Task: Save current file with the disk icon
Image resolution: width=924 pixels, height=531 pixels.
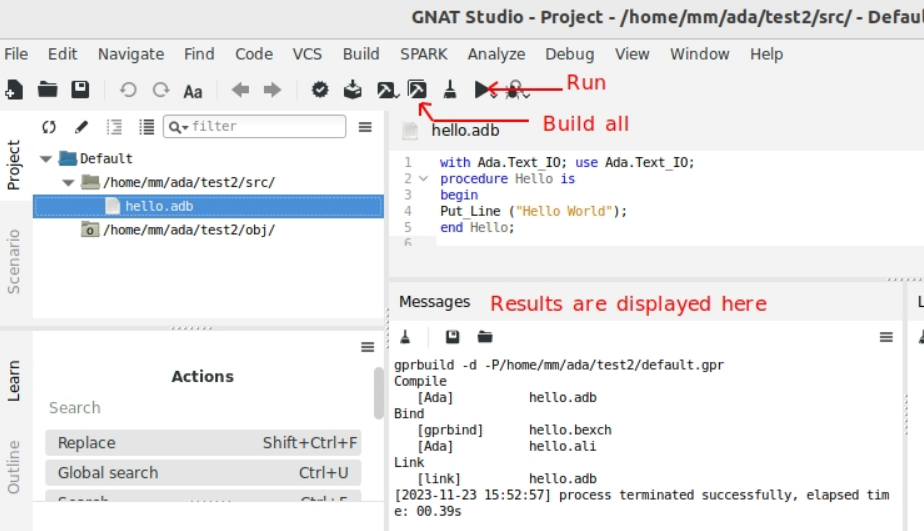Action: point(80,90)
